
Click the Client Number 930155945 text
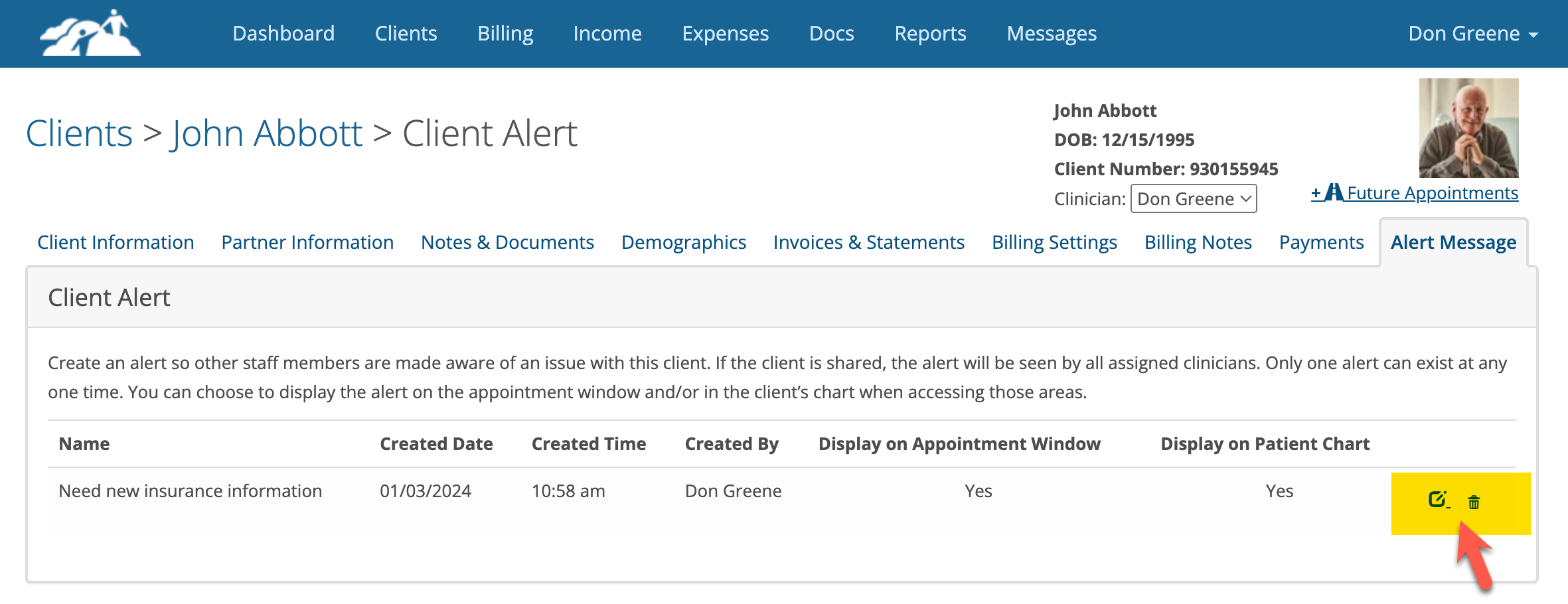(1166, 169)
